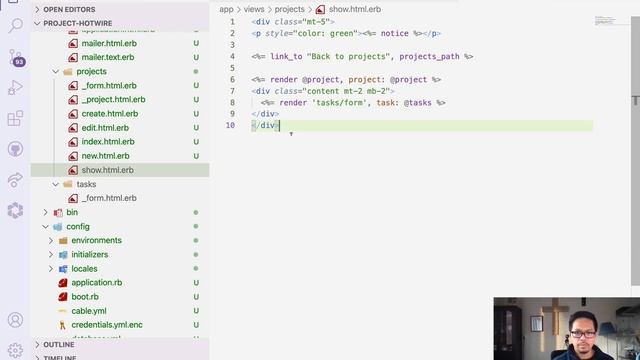The width and height of the screenshot is (640, 360).
Task: Click the credentials.yml.enc key icon
Action: coord(62,325)
